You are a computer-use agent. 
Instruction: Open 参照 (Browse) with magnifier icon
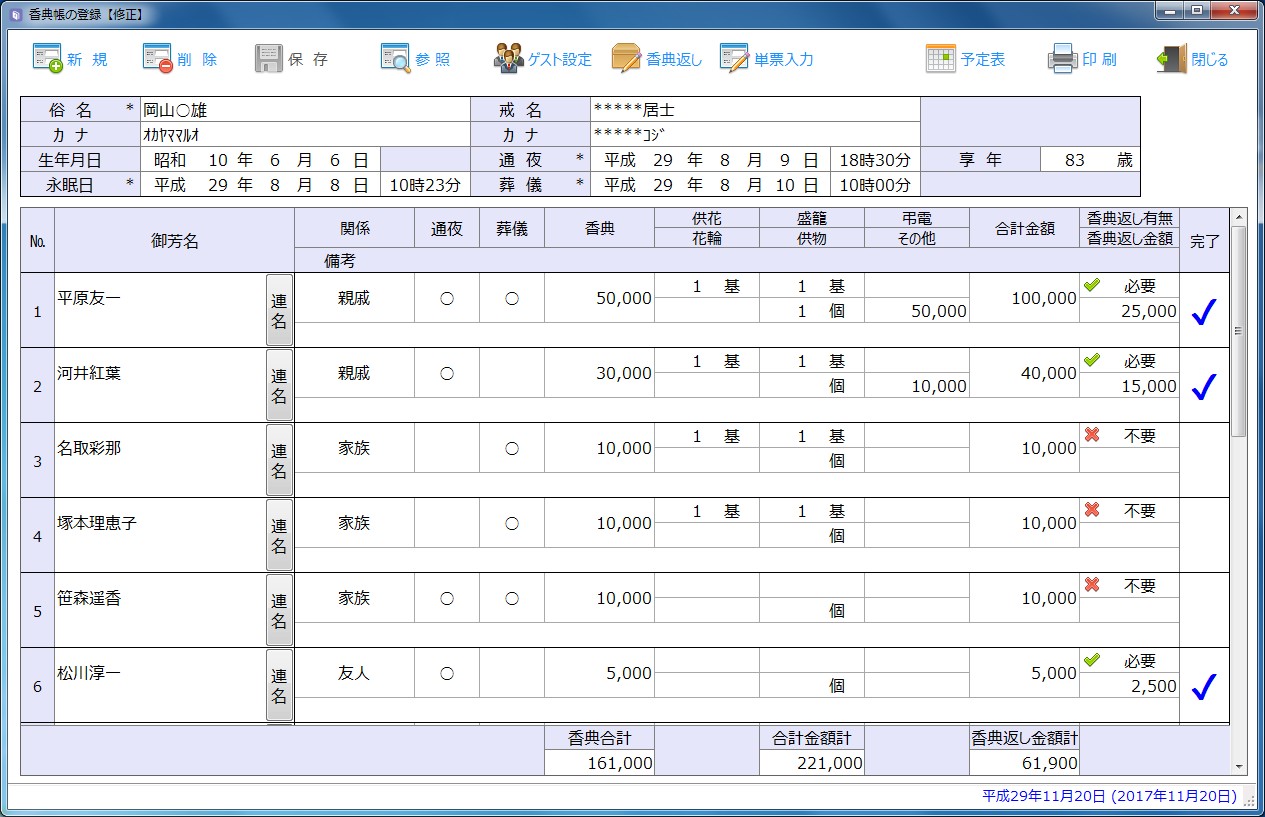click(x=396, y=59)
